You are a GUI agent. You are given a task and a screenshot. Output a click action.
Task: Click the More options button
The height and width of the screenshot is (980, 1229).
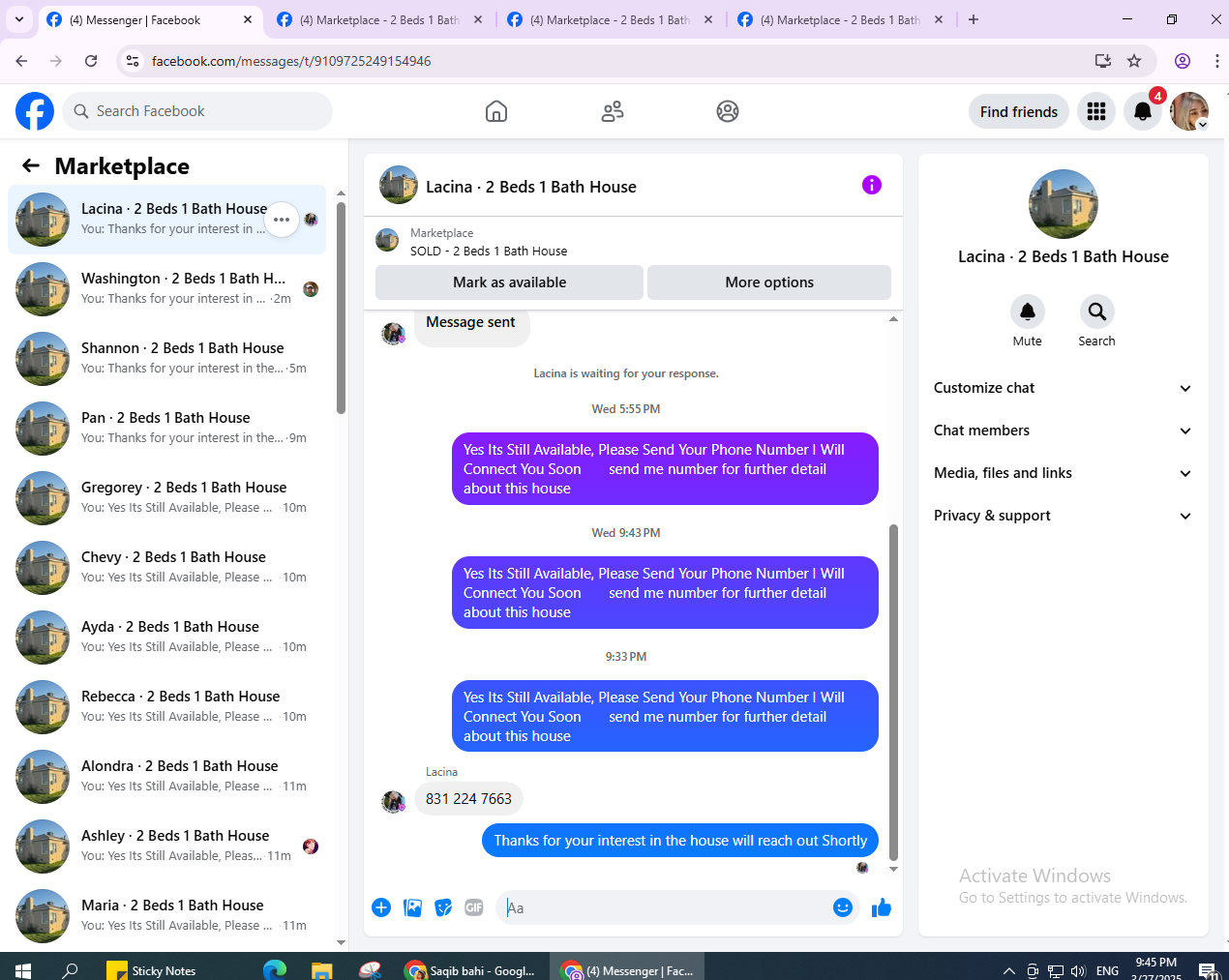coord(769,282)
